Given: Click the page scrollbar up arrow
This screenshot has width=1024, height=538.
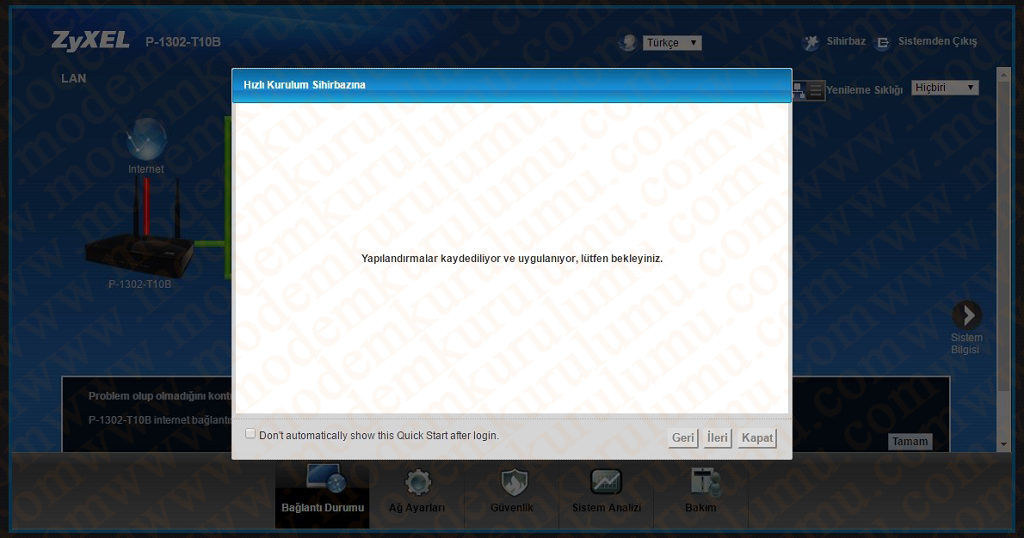Looking at the screenshot, I should (1004, 73).
